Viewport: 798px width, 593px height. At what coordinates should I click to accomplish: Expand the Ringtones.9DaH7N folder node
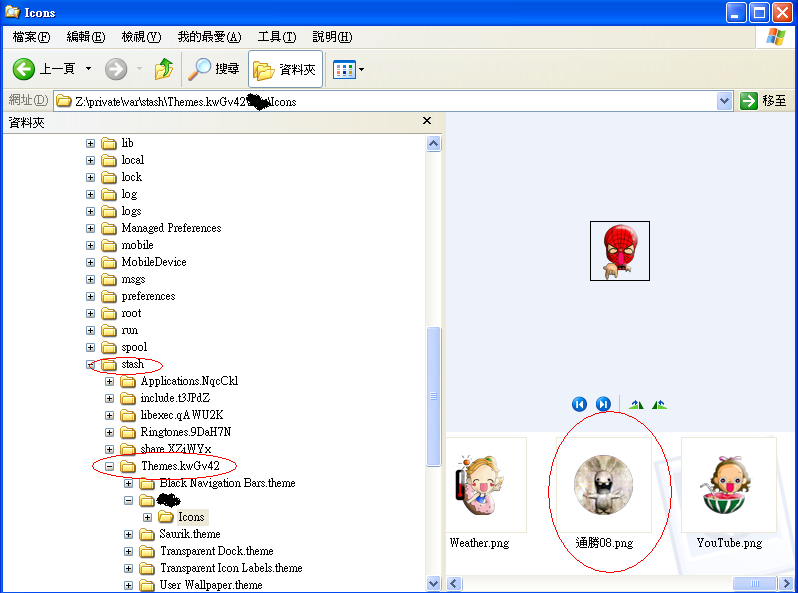[x=110, y=432]
